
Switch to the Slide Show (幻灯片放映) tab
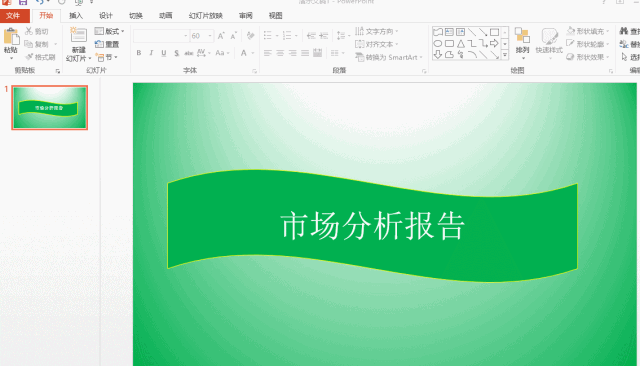tap(206, 16)
